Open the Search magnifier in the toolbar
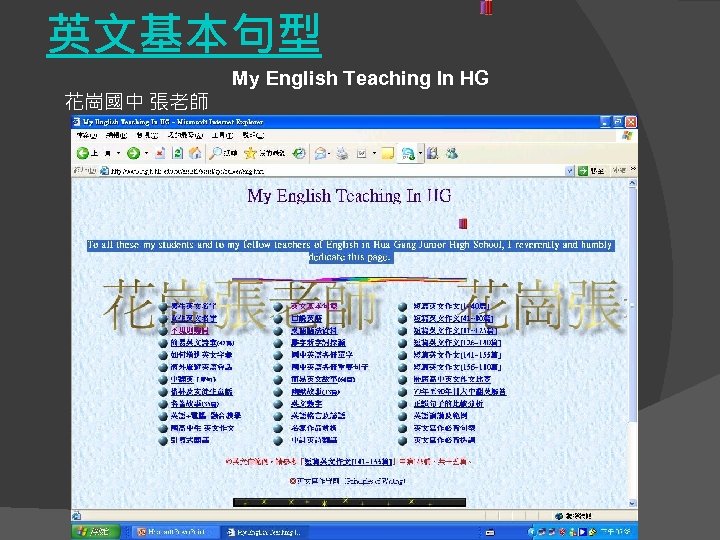The height and width of the screenshot is (540, 720). (216, 153)
